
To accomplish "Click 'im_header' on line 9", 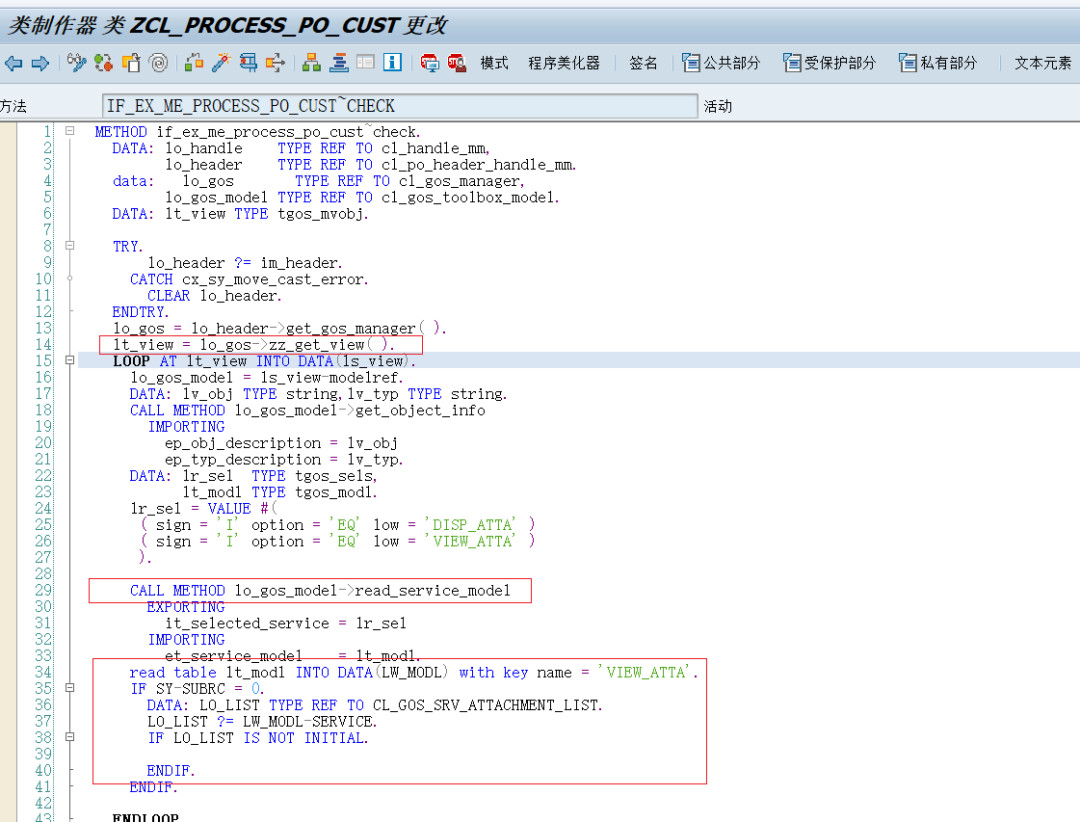I will tap(298, 263).
